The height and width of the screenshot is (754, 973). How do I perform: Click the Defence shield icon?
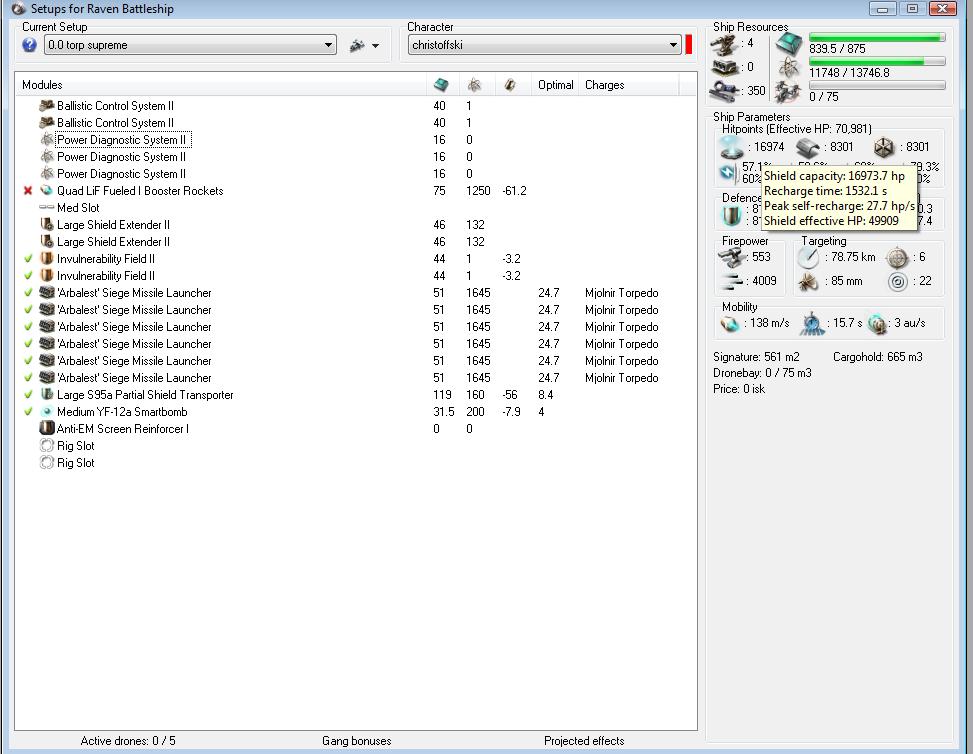(x=732, y=216)
